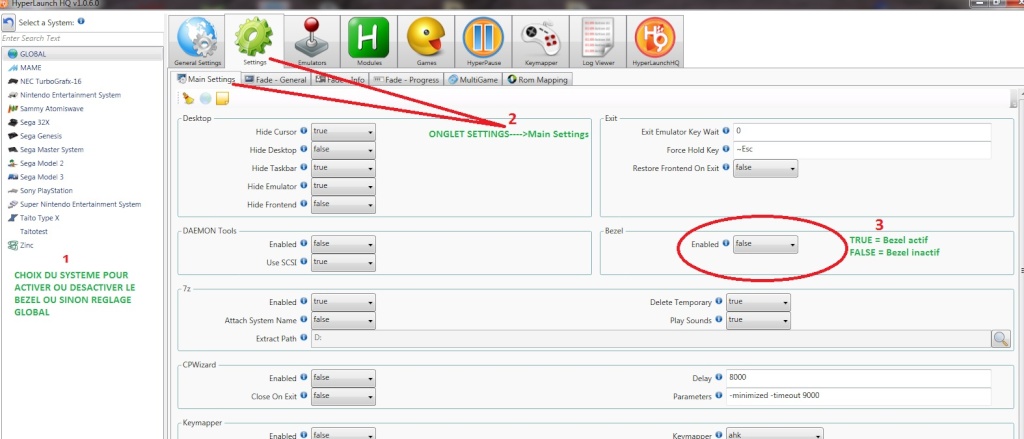Click the Exit Emulator Key Wait field
Viewport: 1024px width, 439px height.
click(862, 131)
